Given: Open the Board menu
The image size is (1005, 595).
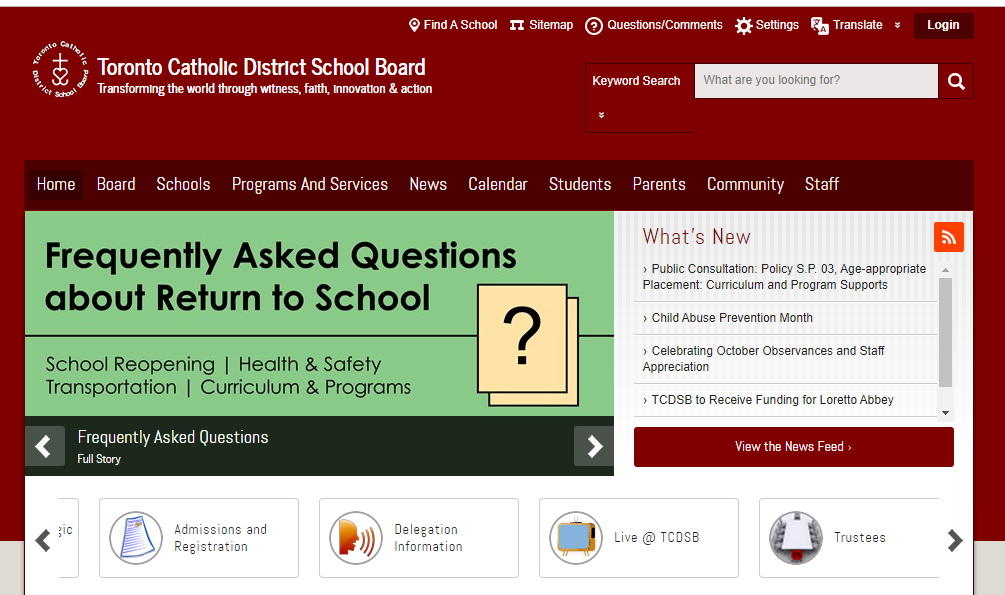Looking at the screenshot, I should click(x=116, y=185).
